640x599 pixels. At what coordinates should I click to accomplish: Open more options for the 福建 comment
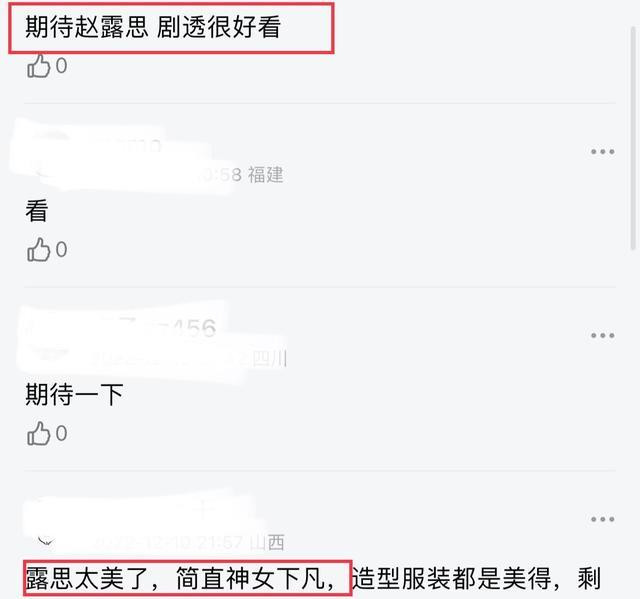pyautogui.click(x=602, y=152)
